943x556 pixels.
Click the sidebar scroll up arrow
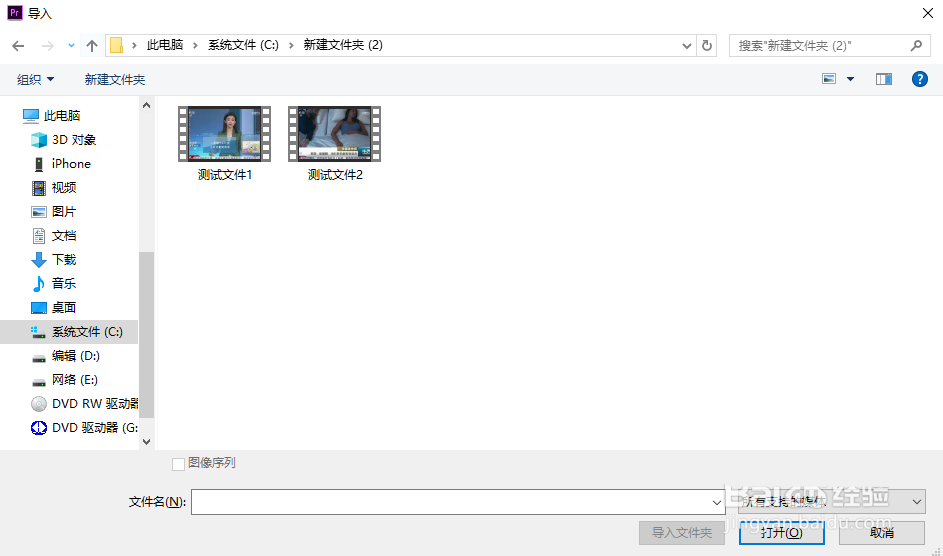(147, 105)
